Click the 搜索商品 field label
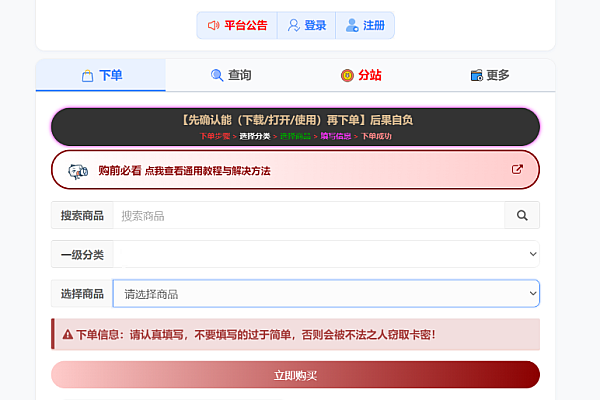 (x=82, y=216)
